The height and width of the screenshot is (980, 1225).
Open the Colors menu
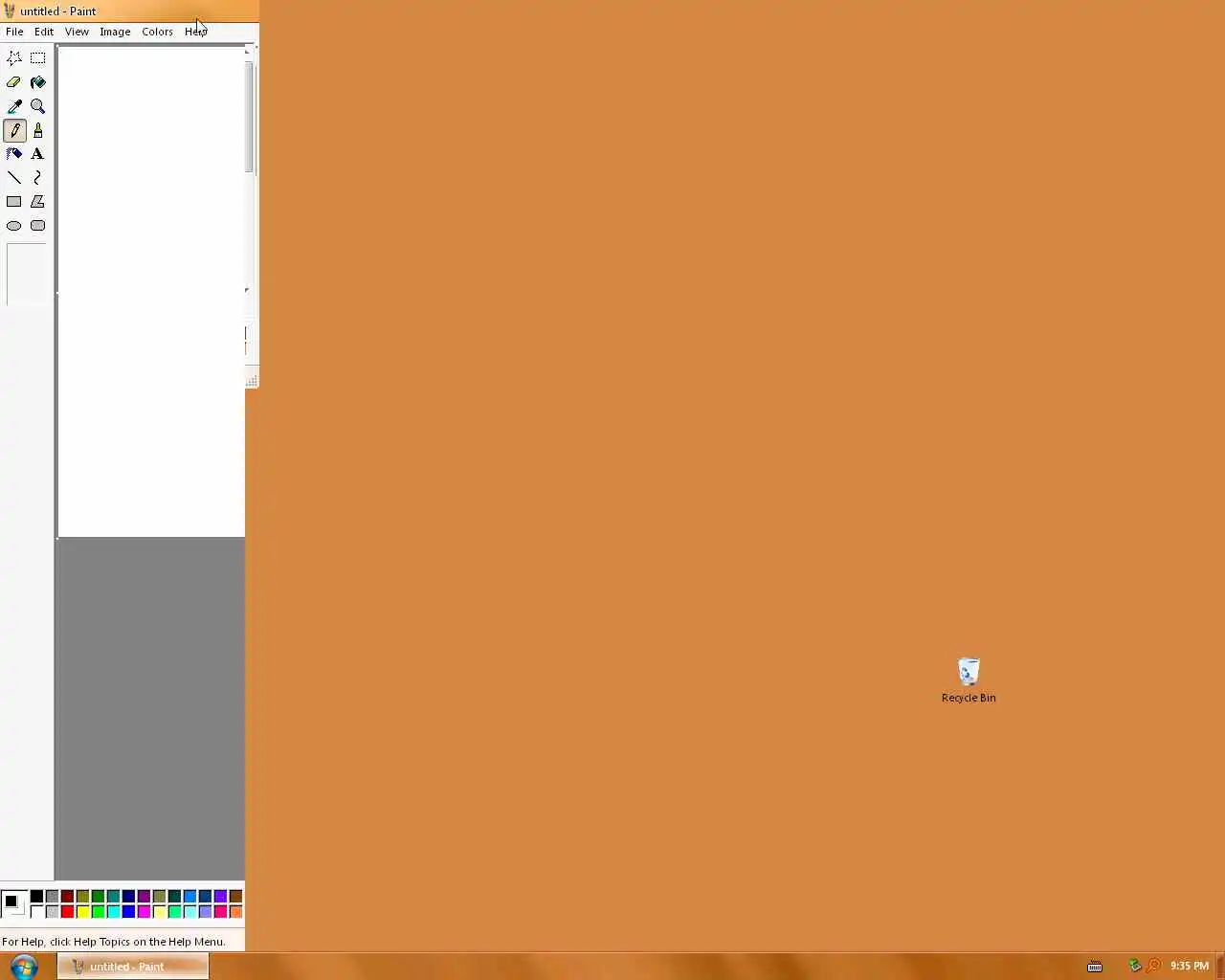pos(157,32)
